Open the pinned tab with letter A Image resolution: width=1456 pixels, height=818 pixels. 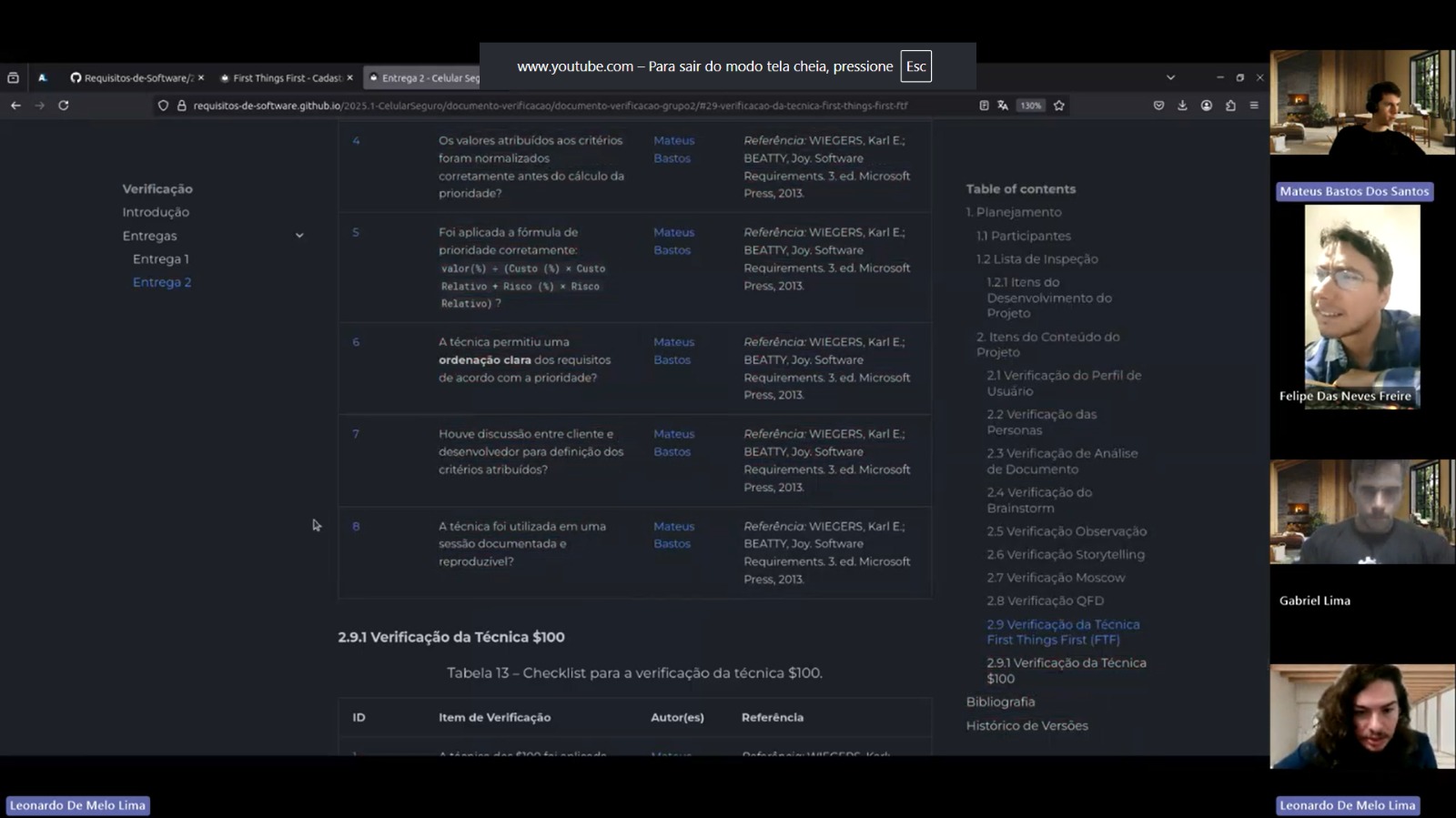tap(42, 78)
